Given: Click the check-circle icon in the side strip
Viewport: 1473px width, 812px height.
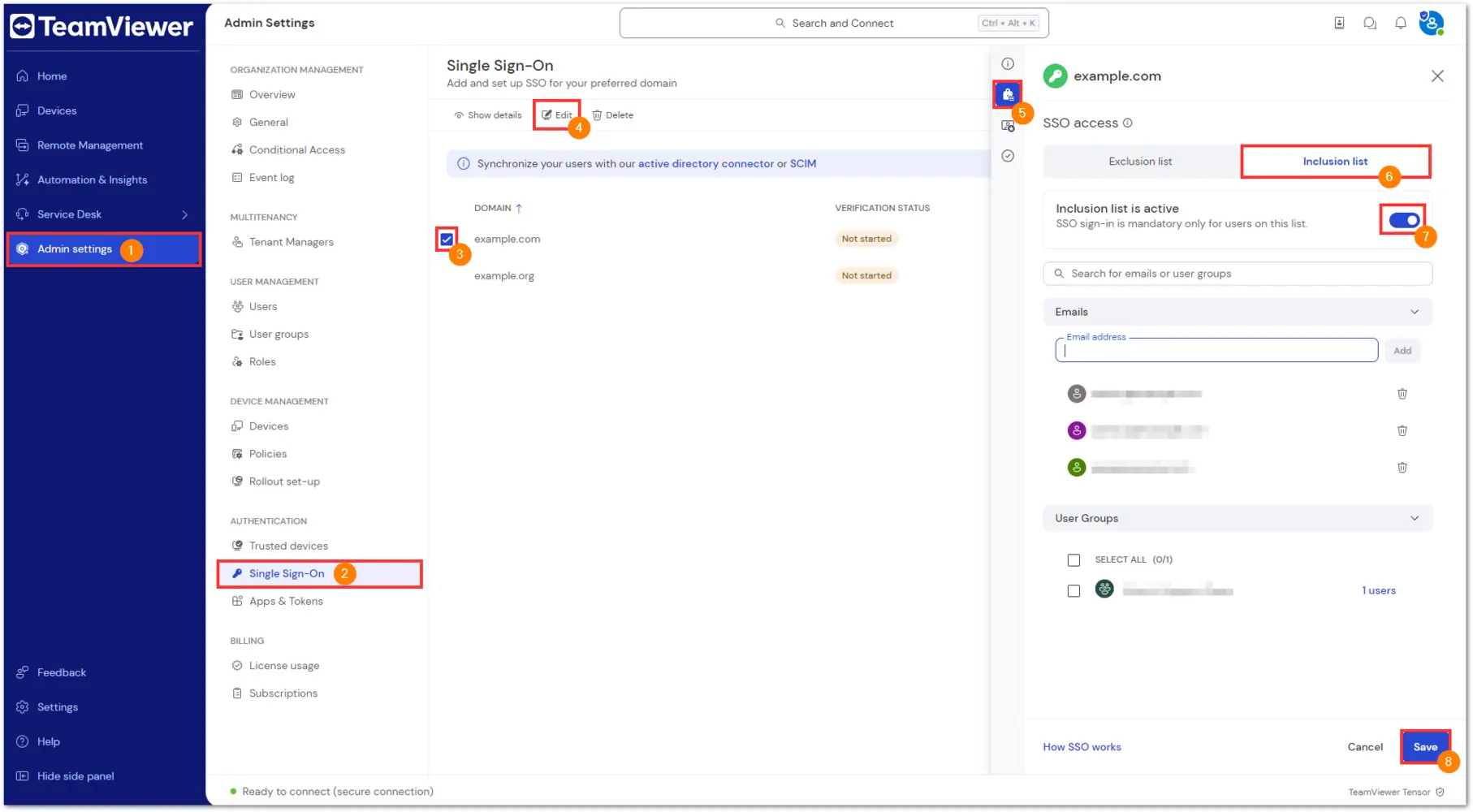Looking at the screenshot, I should (1008, 156).
